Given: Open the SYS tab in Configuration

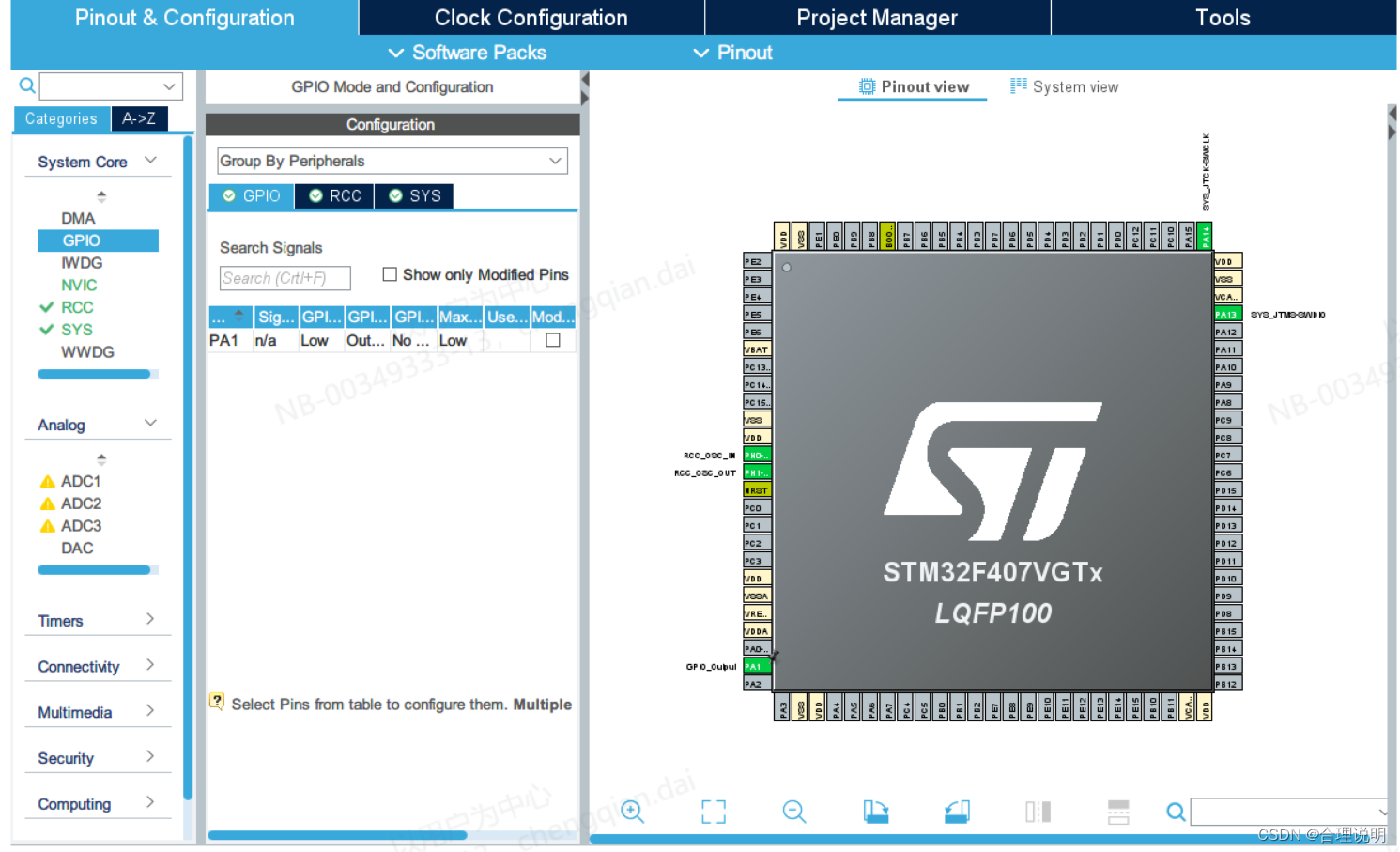Looking at the screenshot, I should pos(414,195).
